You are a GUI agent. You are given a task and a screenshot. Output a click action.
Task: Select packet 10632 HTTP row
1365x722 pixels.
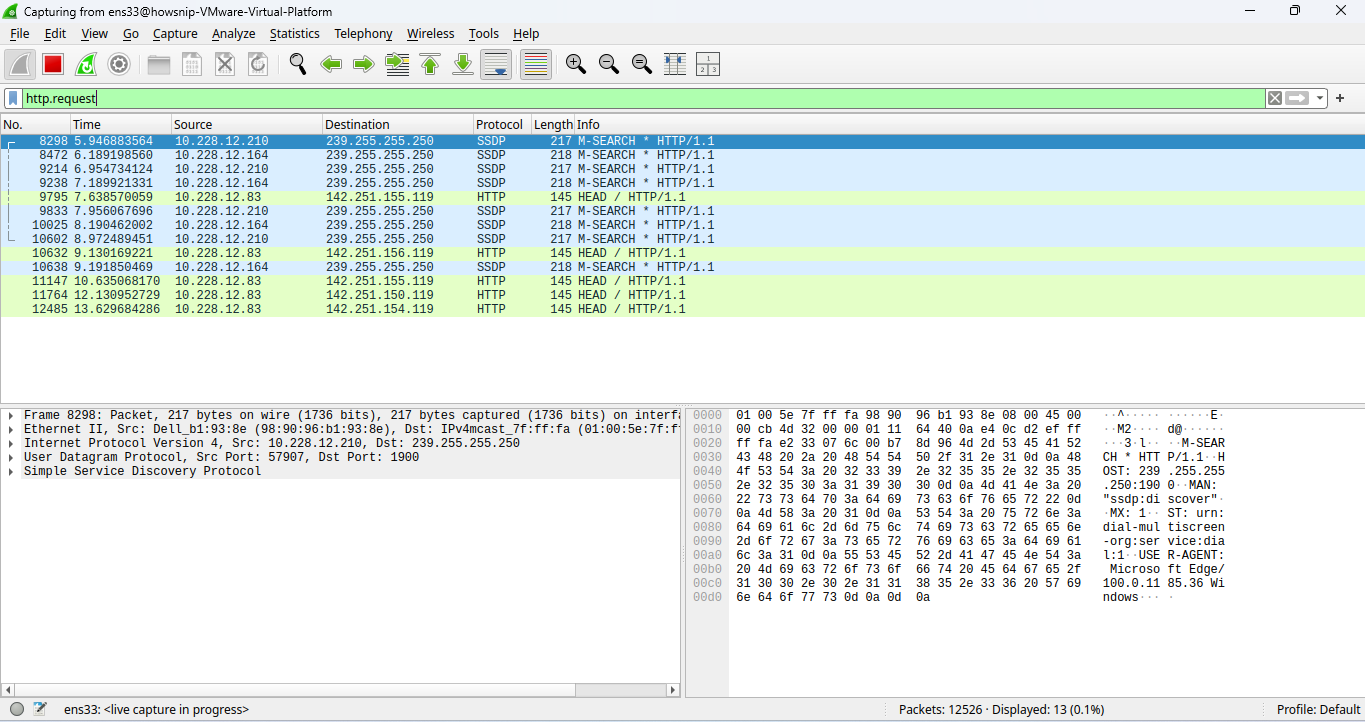[x=682, y=253]
